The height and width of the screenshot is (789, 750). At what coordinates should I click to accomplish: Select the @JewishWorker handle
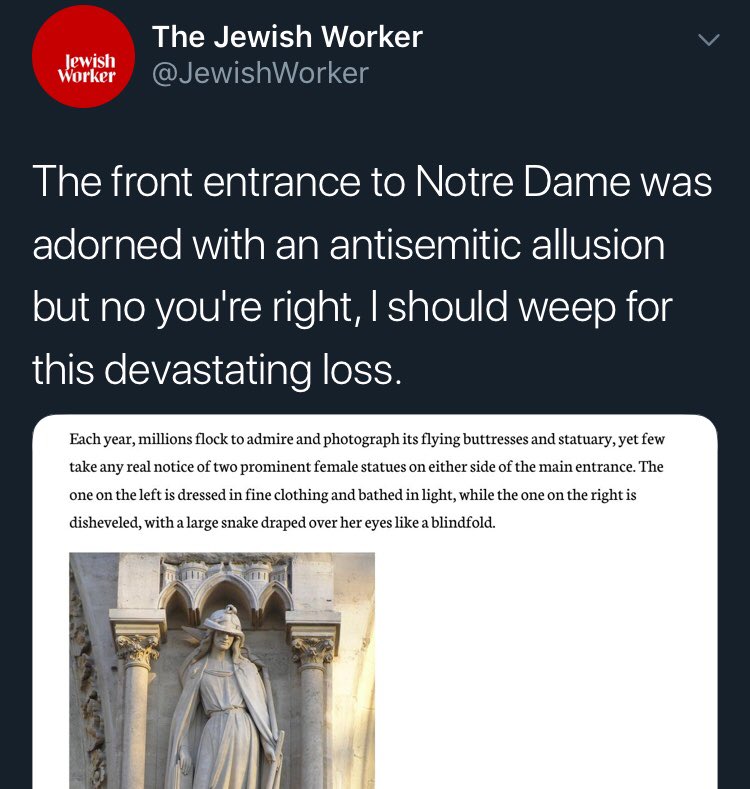pos(260,72)
